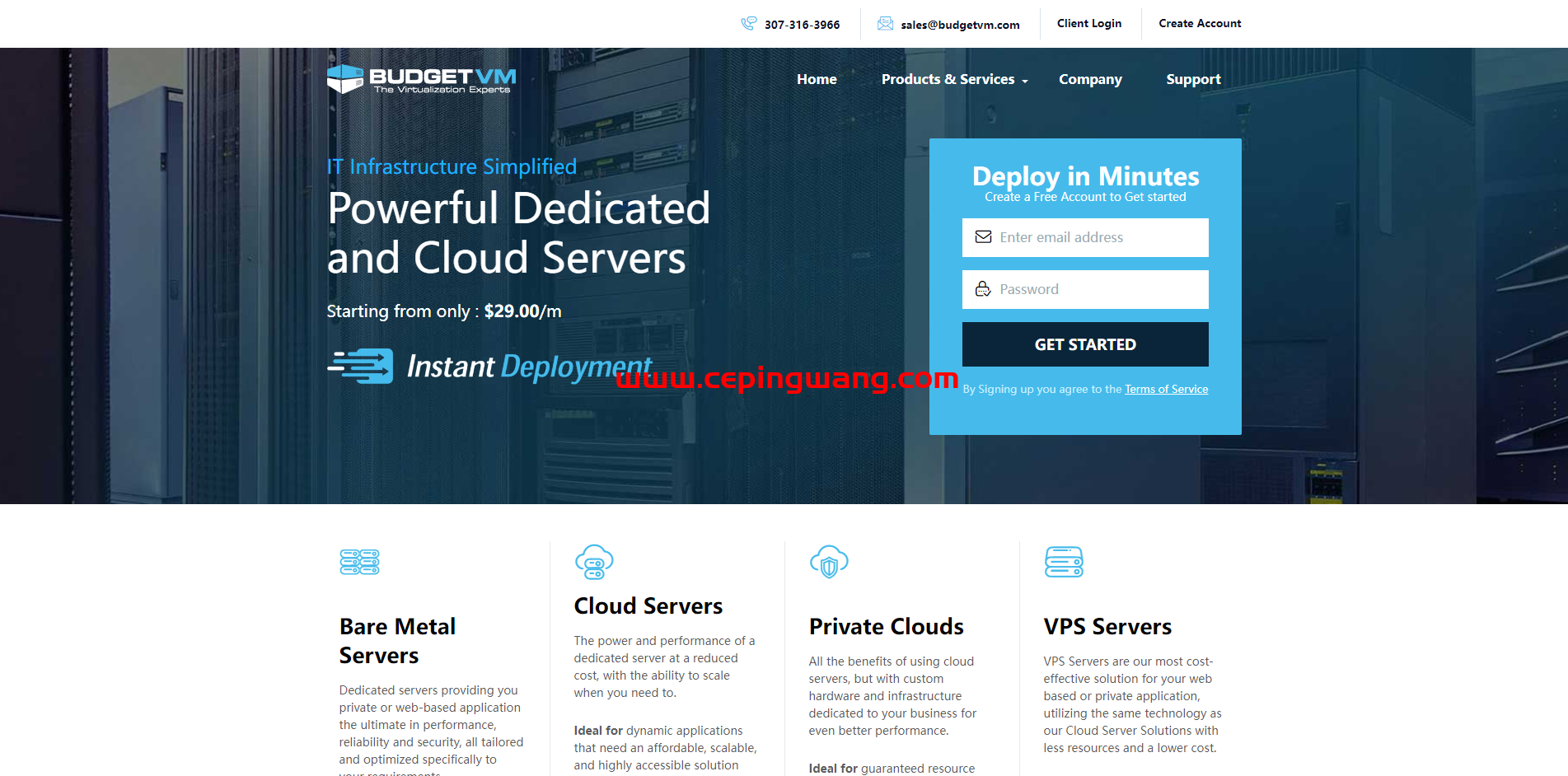Open the Support page from navigation
This screenshot has height=776, width=1568.
[1193, 80]
